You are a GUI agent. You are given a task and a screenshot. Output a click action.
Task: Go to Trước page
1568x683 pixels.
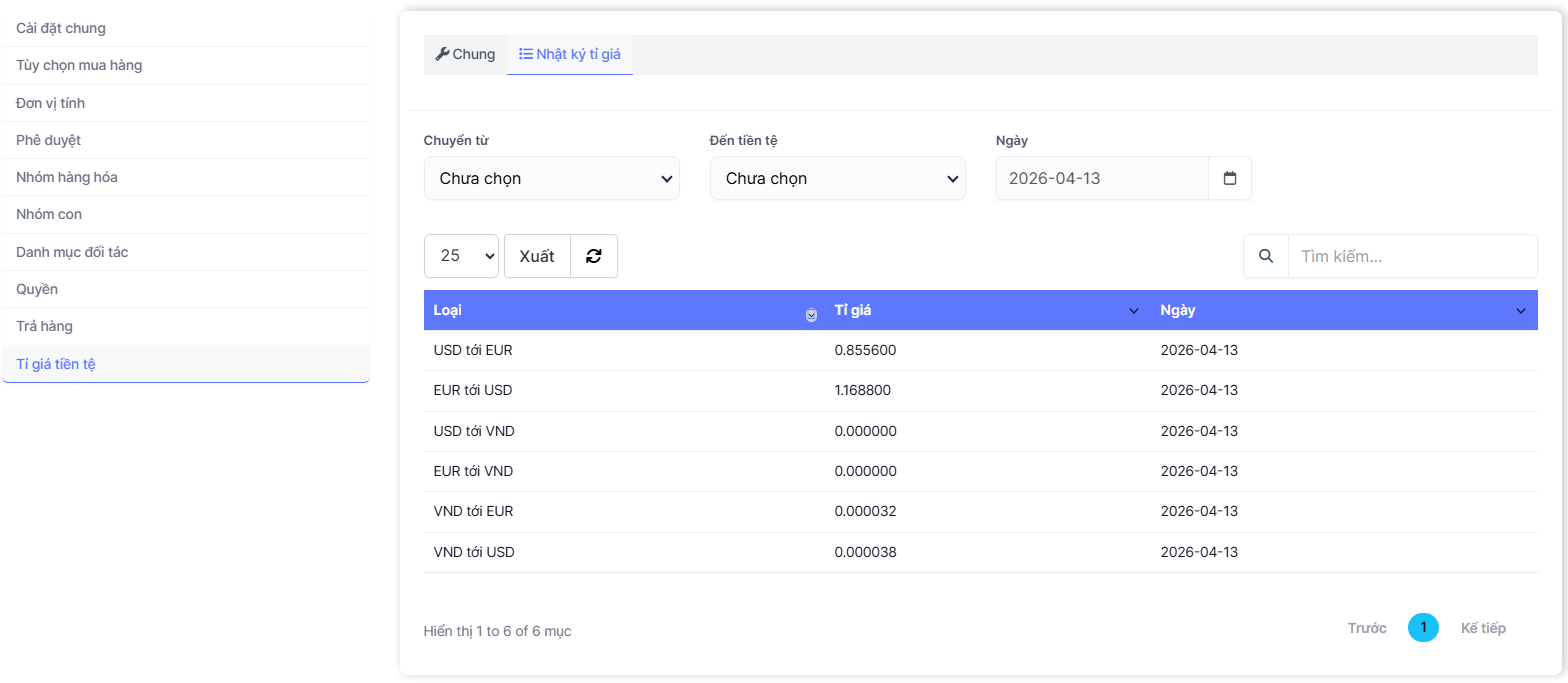(x=1367, y=628)
